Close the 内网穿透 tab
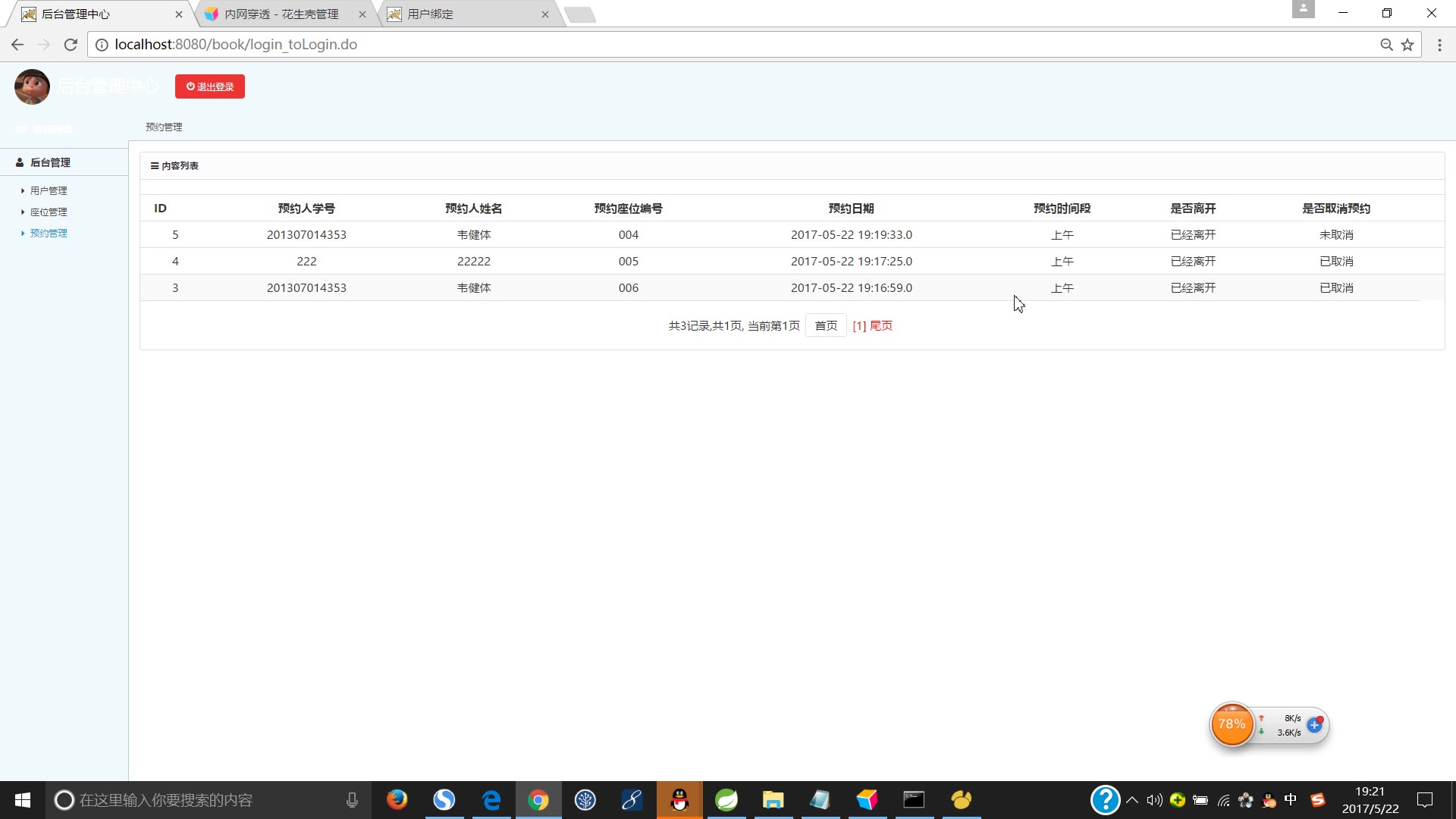This screenshot has width=1456, height=819. click(362, 14)
